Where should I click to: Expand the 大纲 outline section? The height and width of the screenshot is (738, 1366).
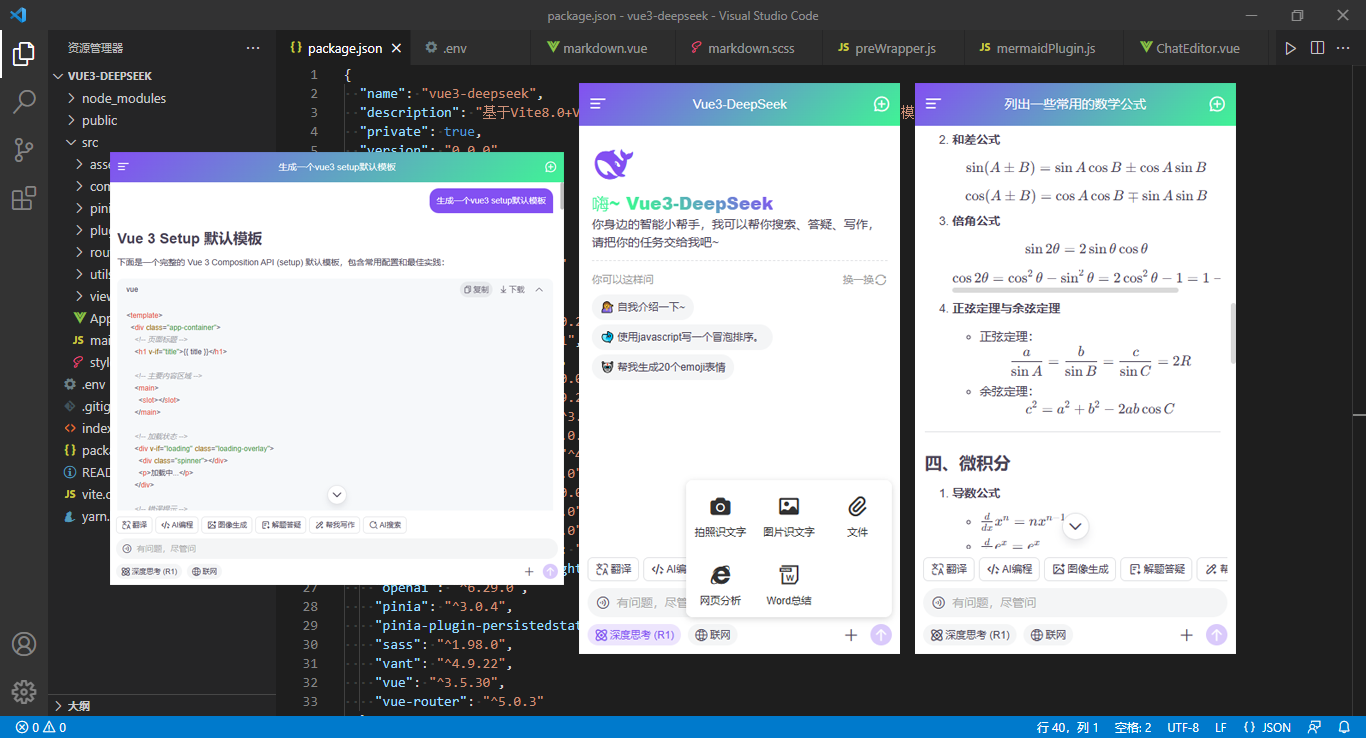162,705
